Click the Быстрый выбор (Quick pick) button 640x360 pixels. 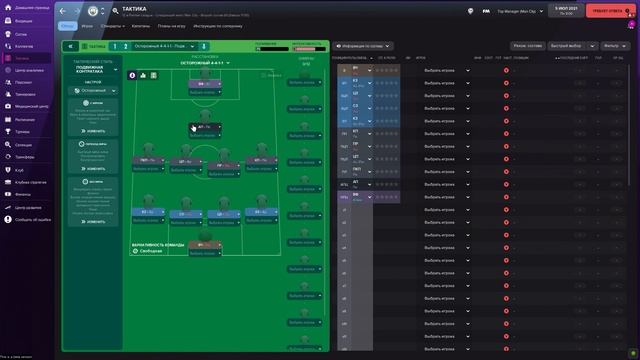click(x=568, y=46)
